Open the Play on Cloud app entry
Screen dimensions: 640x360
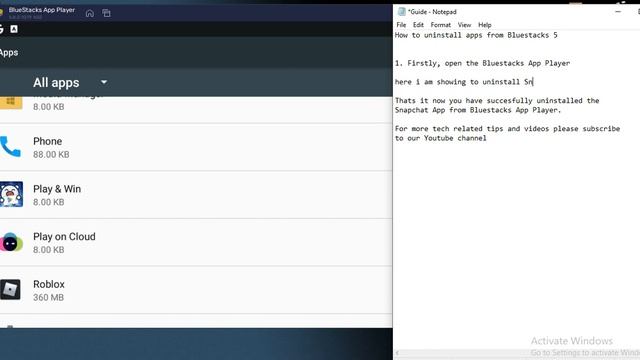click(196, 243)
